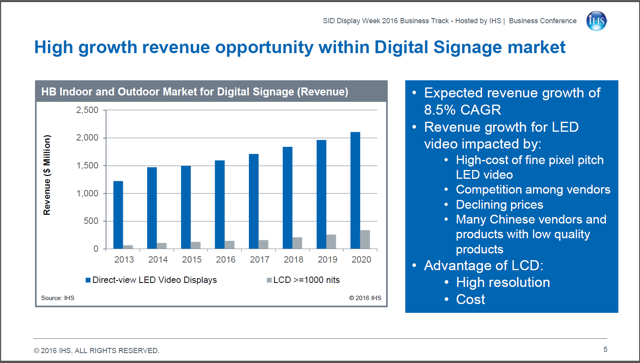Click the 2020 gray LCD bar
The height and width of the screenshot is (363, 640).
pos(365,239)
